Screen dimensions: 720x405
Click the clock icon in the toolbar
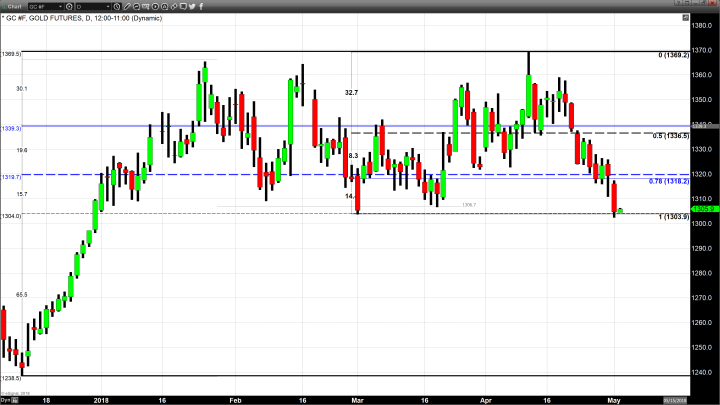[117, 7]
